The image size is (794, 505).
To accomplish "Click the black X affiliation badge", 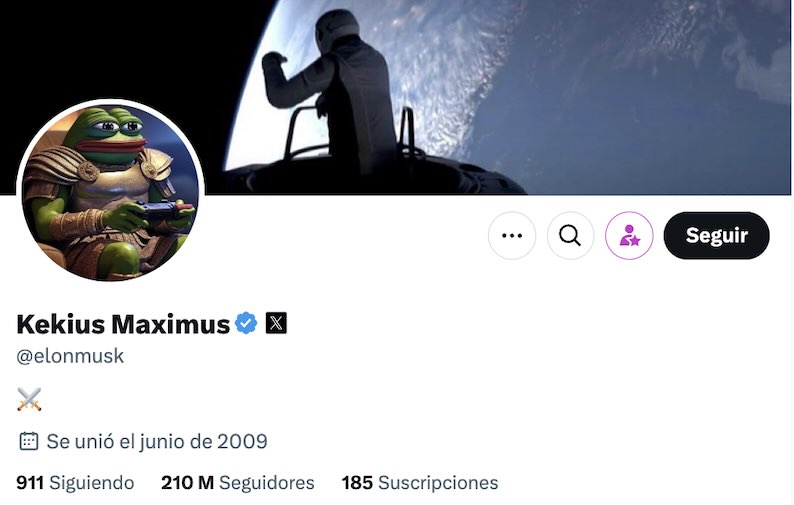I will point(276,323).
